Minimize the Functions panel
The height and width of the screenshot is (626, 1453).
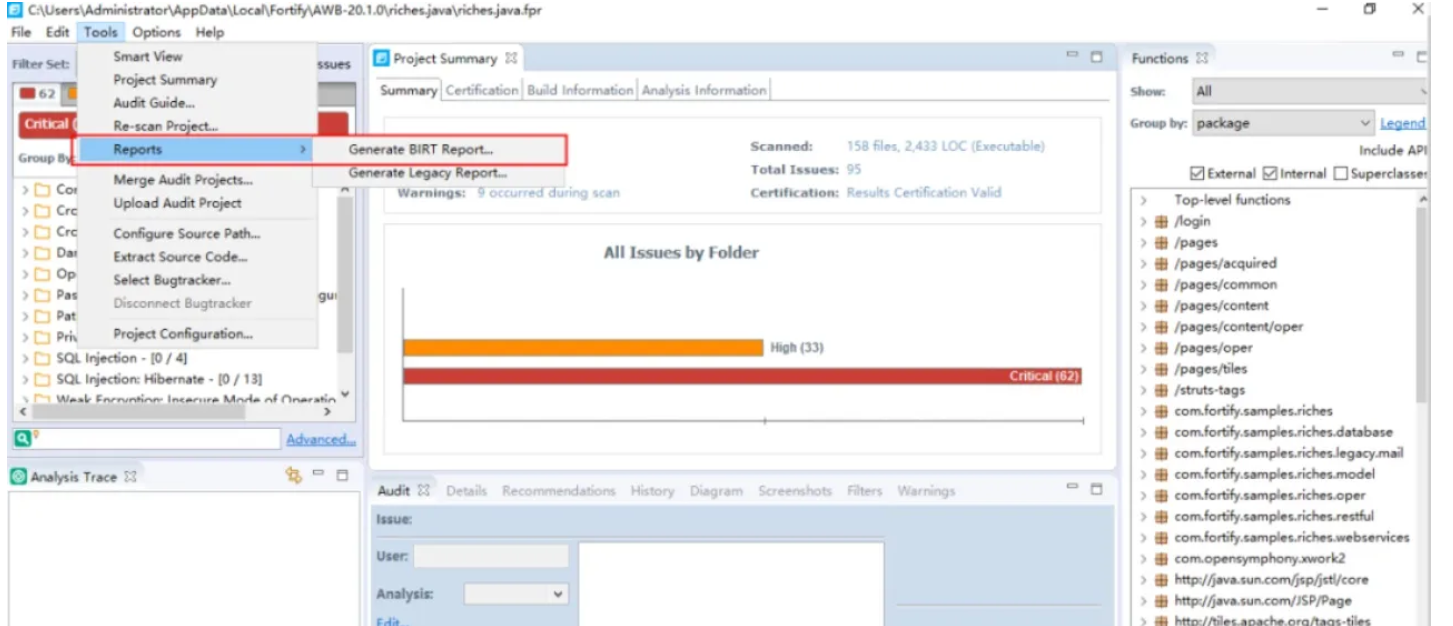point(1399,55)
